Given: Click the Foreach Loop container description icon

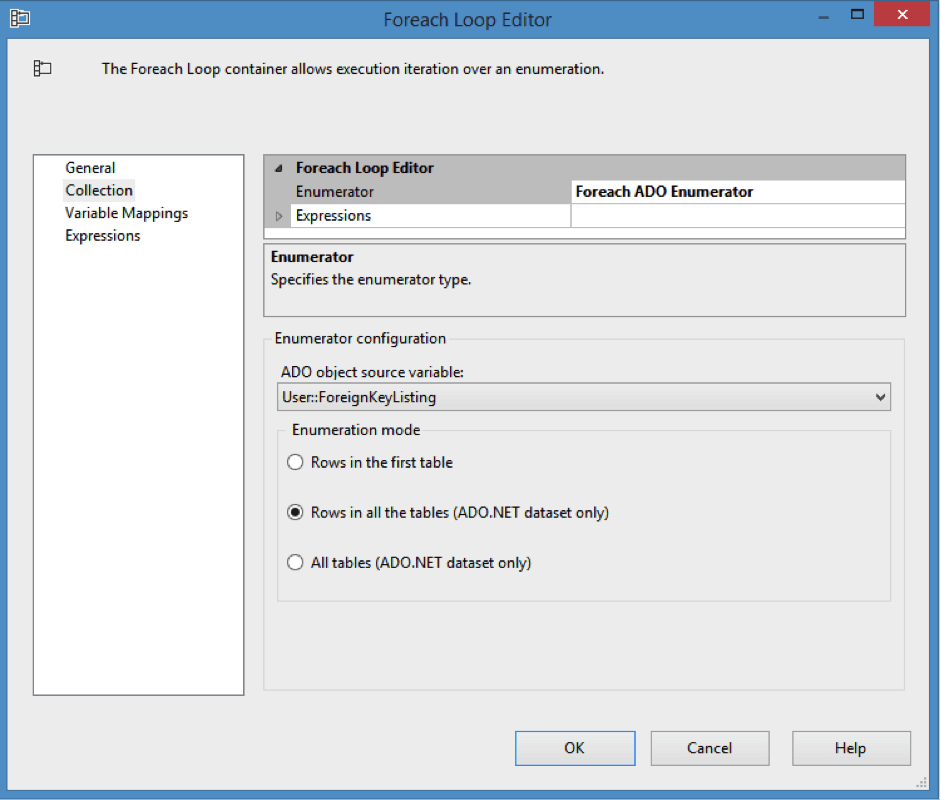Looking at the screenshot, I should pyautogui.click(x=42, y=68).
